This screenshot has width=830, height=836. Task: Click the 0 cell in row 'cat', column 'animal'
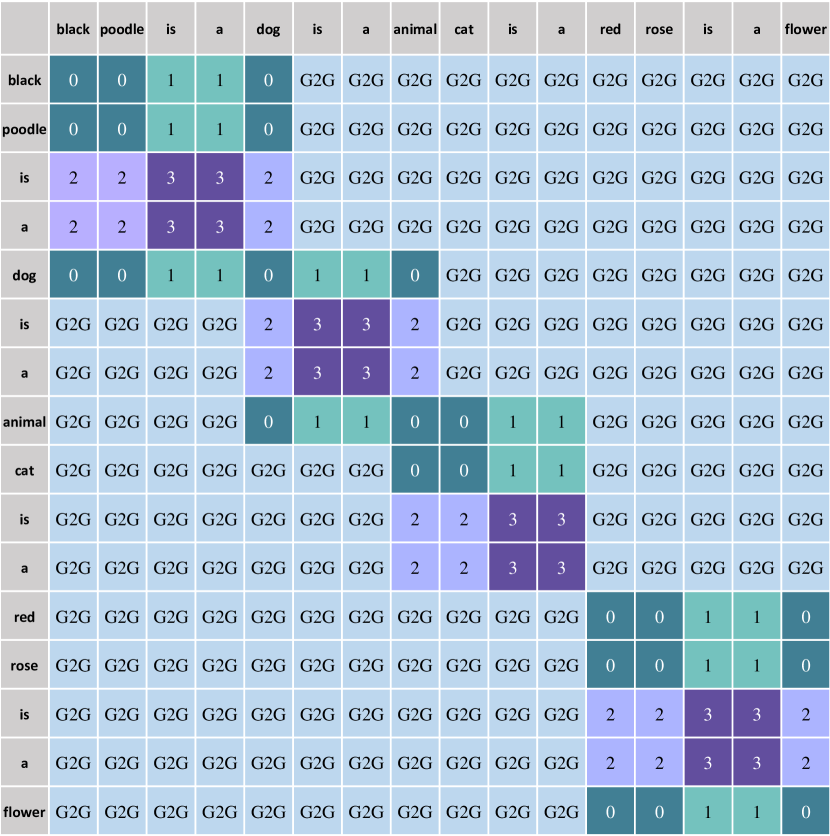point(415,470)
